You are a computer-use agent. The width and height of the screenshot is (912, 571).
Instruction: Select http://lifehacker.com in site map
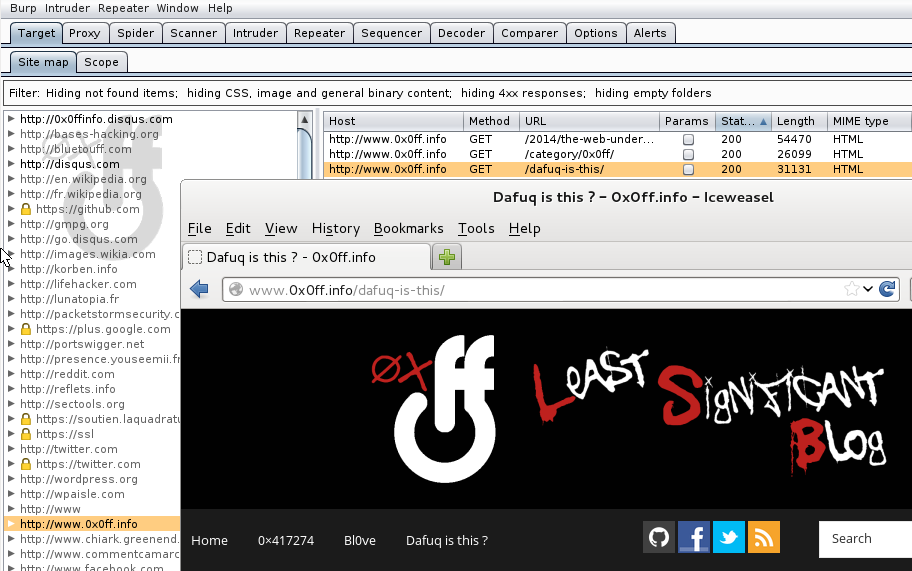[x=79, y=284]
